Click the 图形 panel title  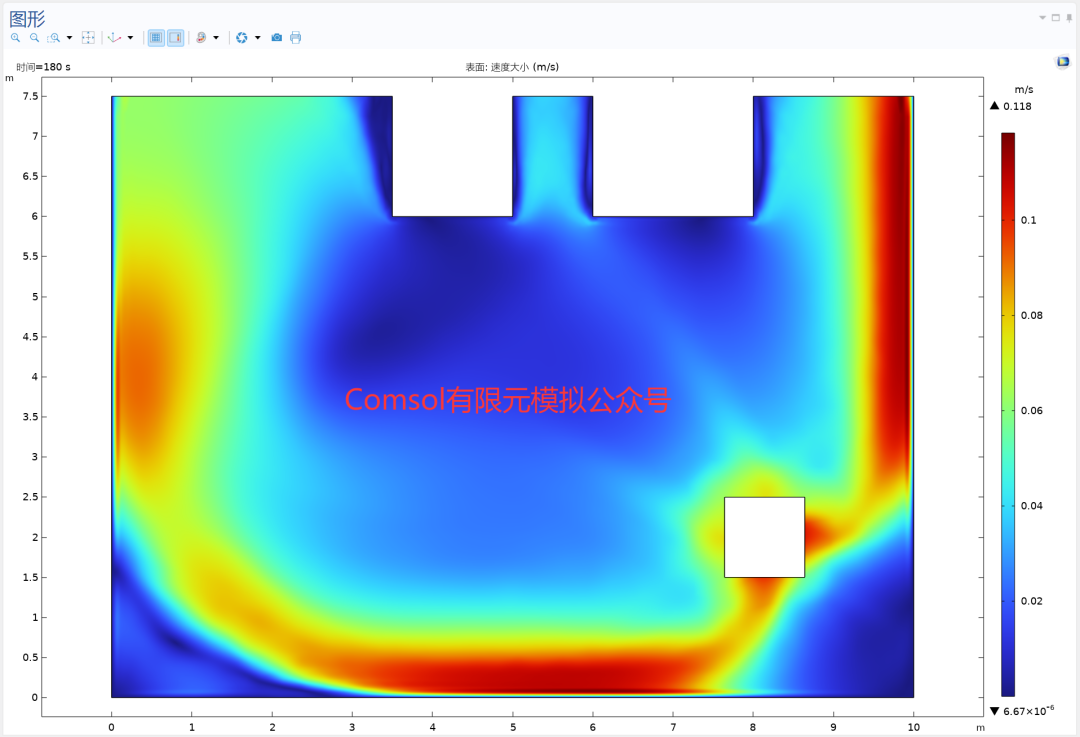click(27, 19)
